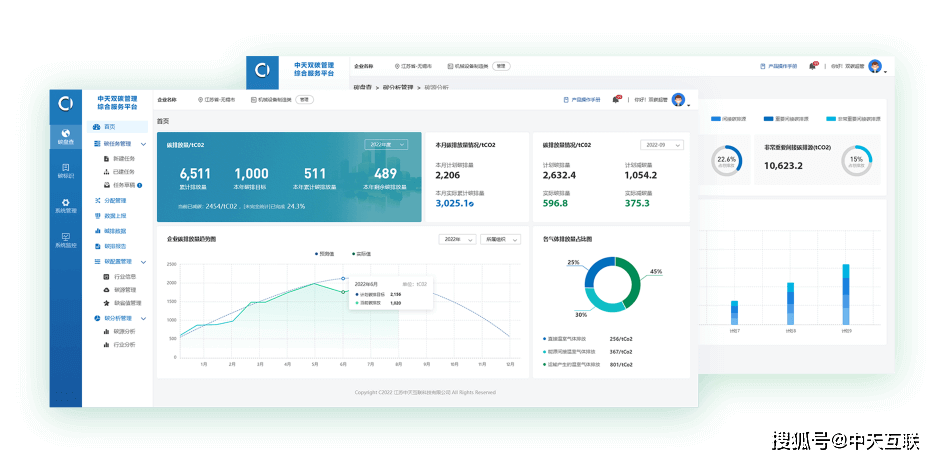Open the 2022-09 month dropdown
The width and height of the screenshot is (940, 461).
click(x=660, y=145)
